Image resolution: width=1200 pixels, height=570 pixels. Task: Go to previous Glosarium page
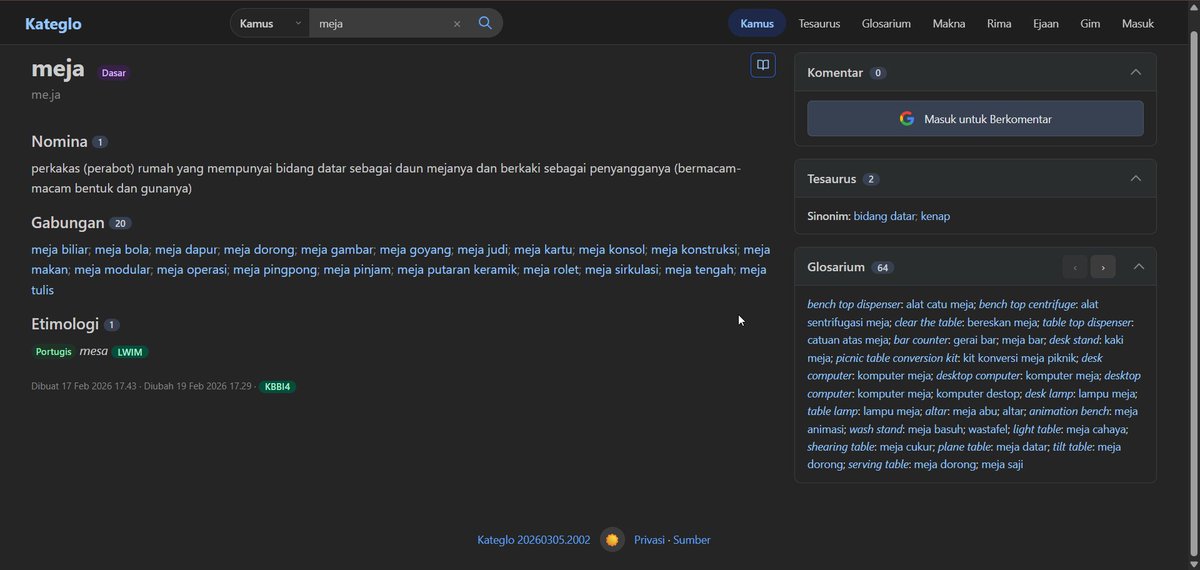click(x=1075, y=267)
